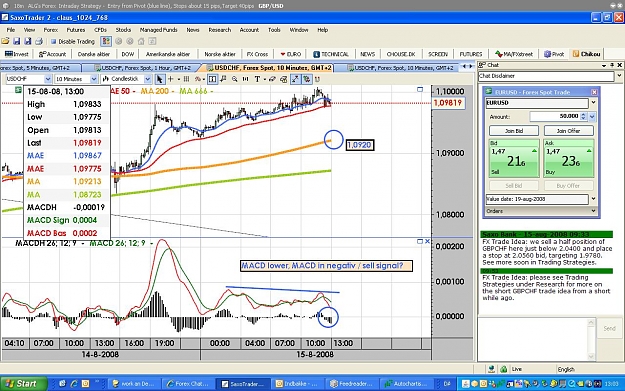Image resolution: width=625 pixels, height=391 pixels.
Task: Click the second save floppy icon in toolbar
Action: tap(28, 41)
